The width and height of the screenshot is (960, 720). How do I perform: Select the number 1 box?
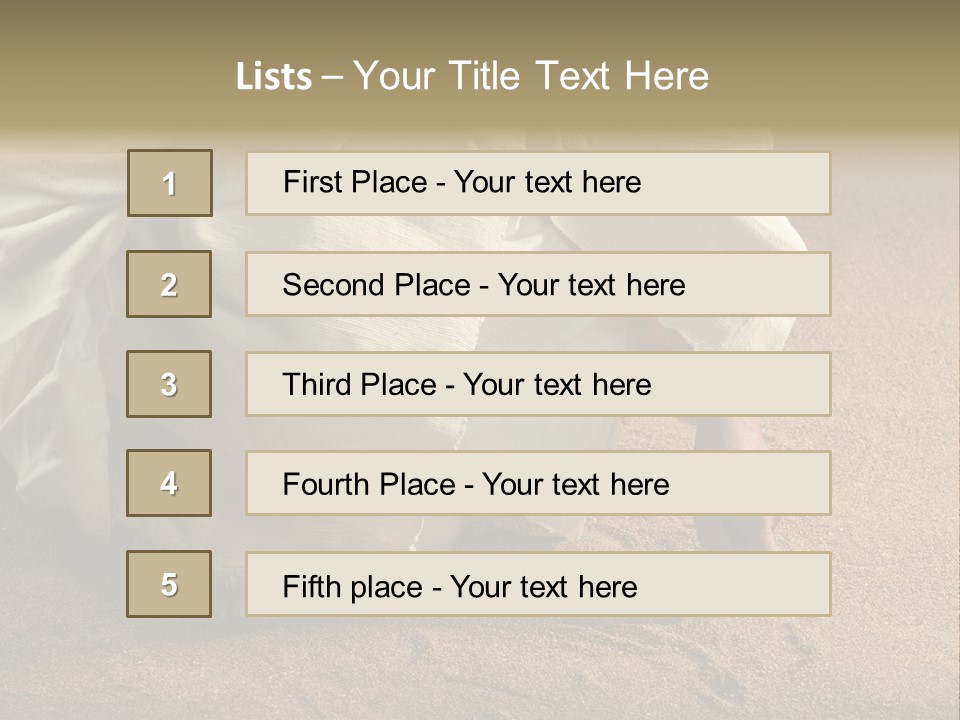[x=170, y=183]
